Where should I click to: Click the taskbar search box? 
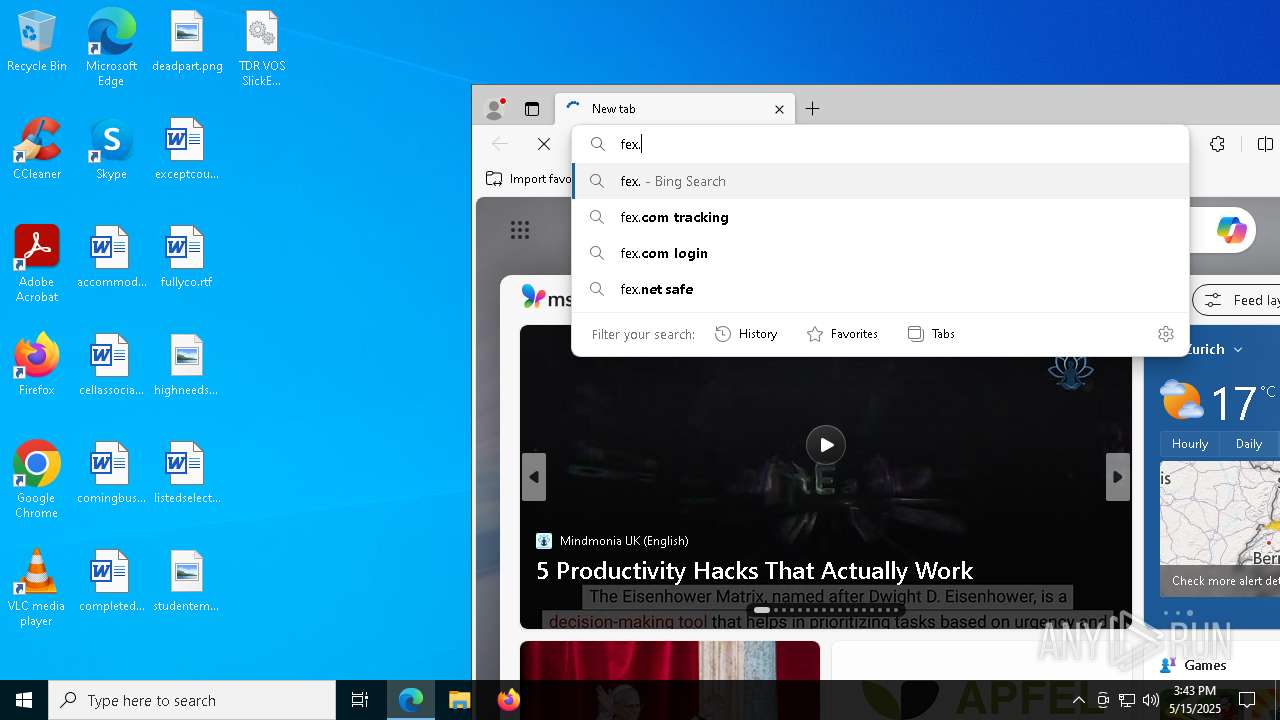tap(192, 700)
